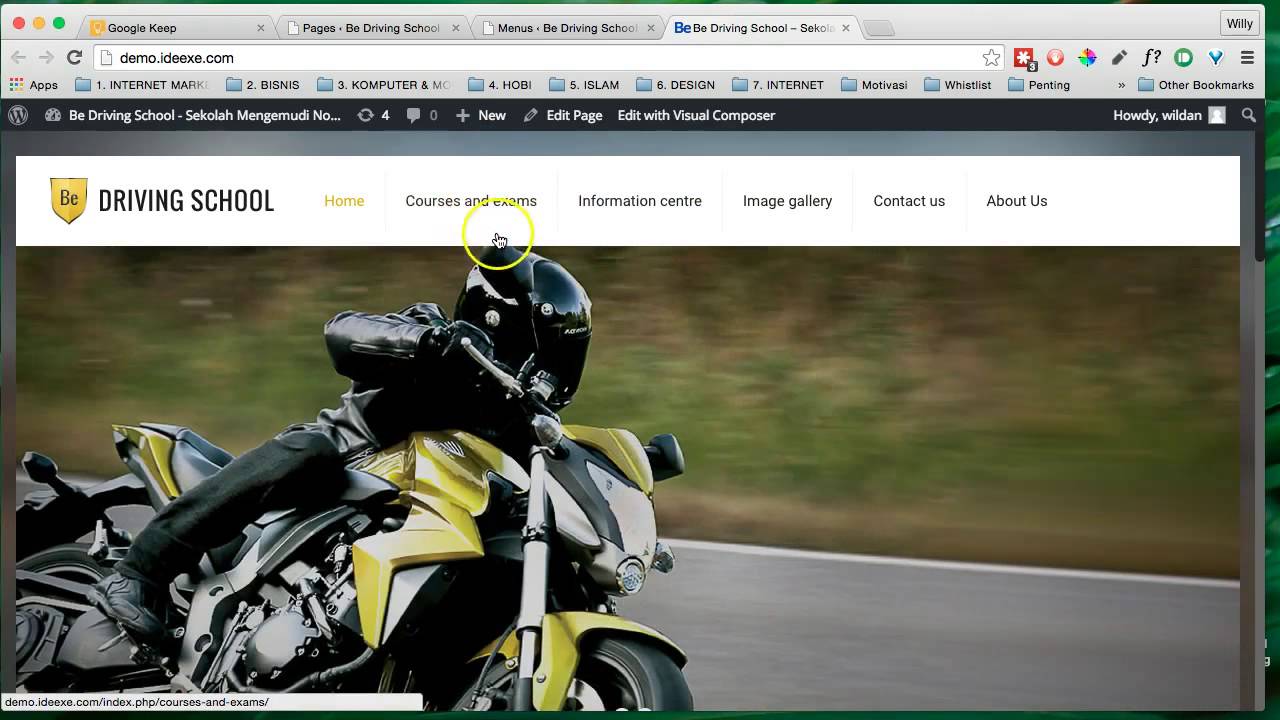Open the Information centre page

tap(640, 201)
